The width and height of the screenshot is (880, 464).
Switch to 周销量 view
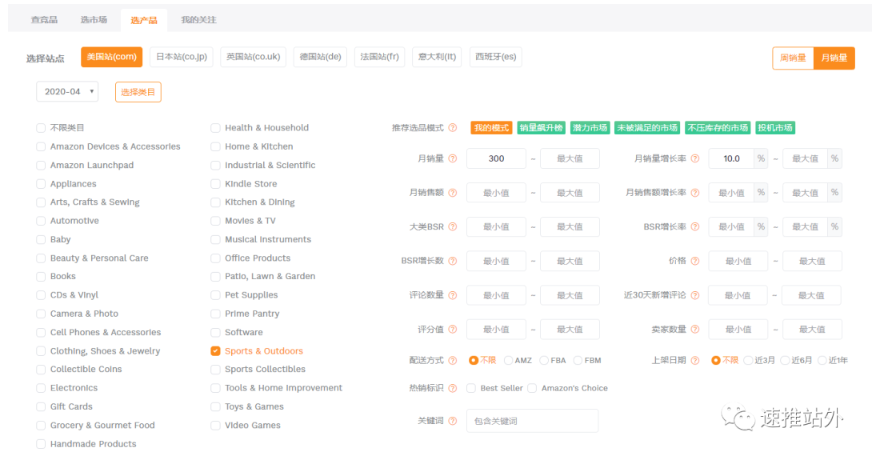pyautogui.click(x=793, y=58)
